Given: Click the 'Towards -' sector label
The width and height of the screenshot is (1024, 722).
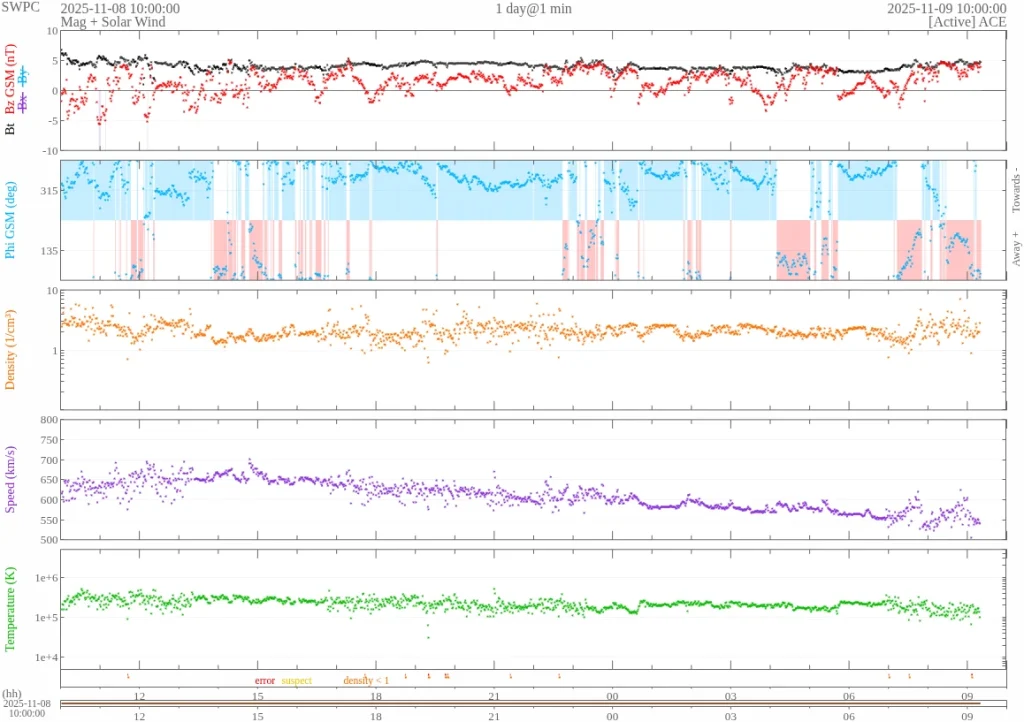Looking at the screenshot, I should pyautogui.click(x=1015, y=189).
